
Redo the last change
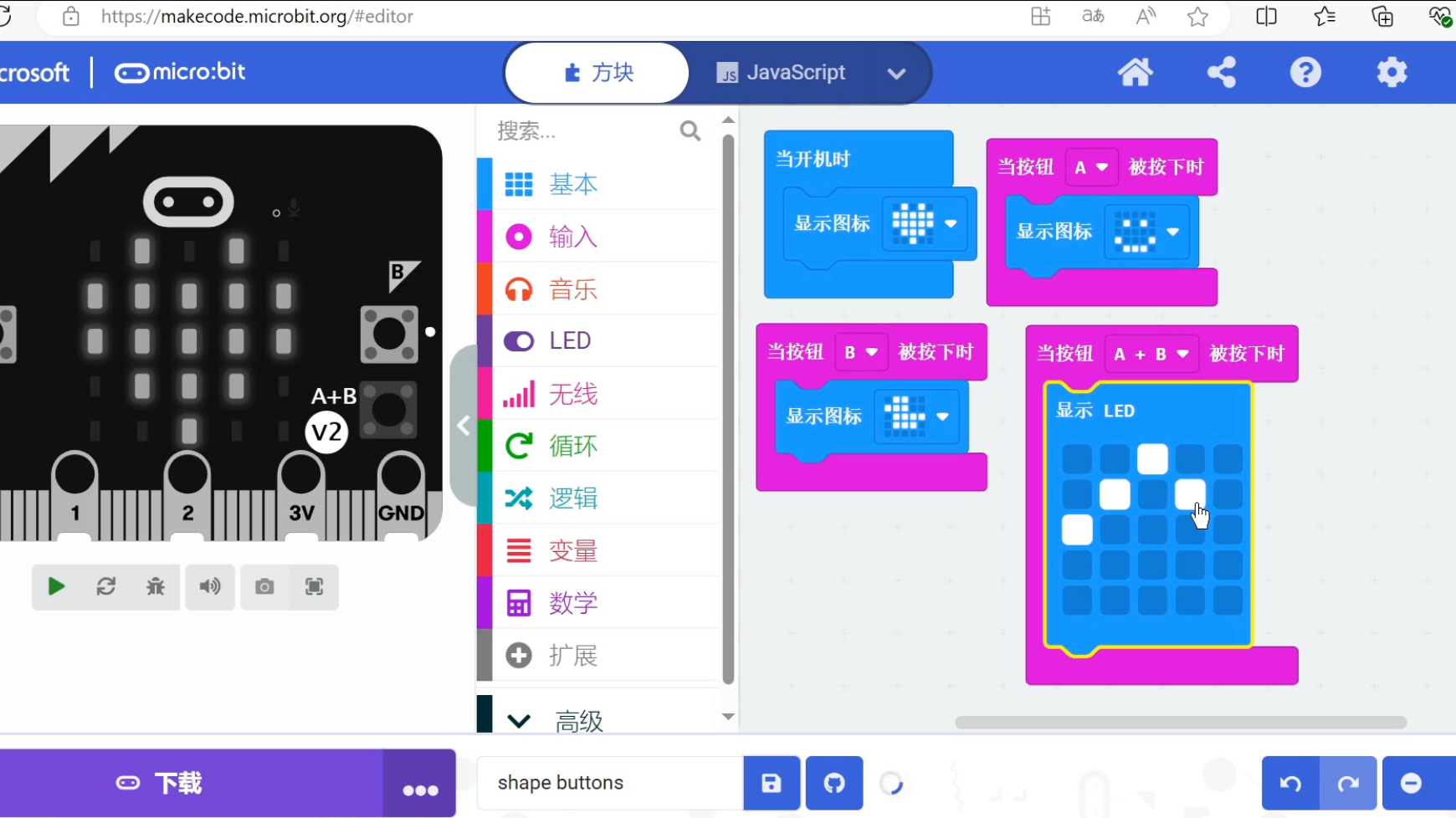click(1348, 783)
